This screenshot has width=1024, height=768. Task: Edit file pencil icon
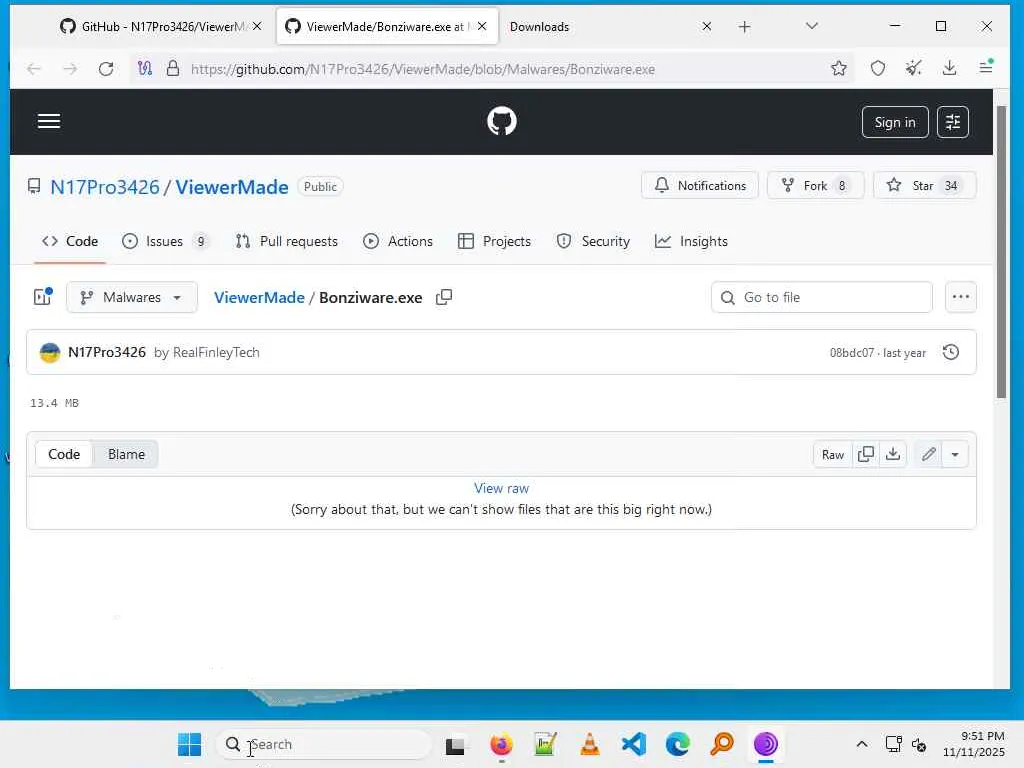coord(929,455)
